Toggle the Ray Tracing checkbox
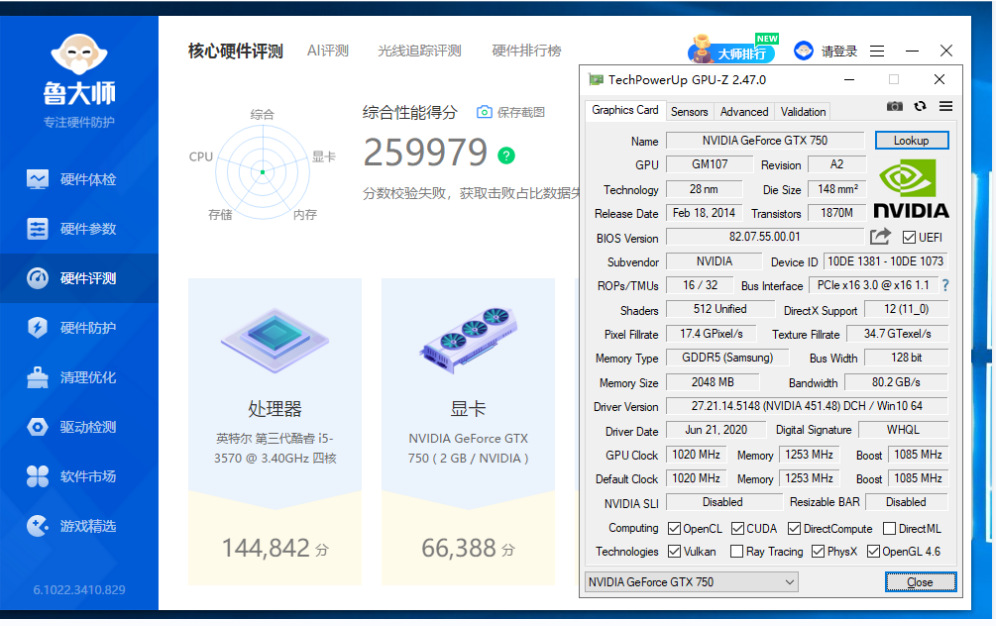This screenshot has width=996, height=626. coord(737,552)
